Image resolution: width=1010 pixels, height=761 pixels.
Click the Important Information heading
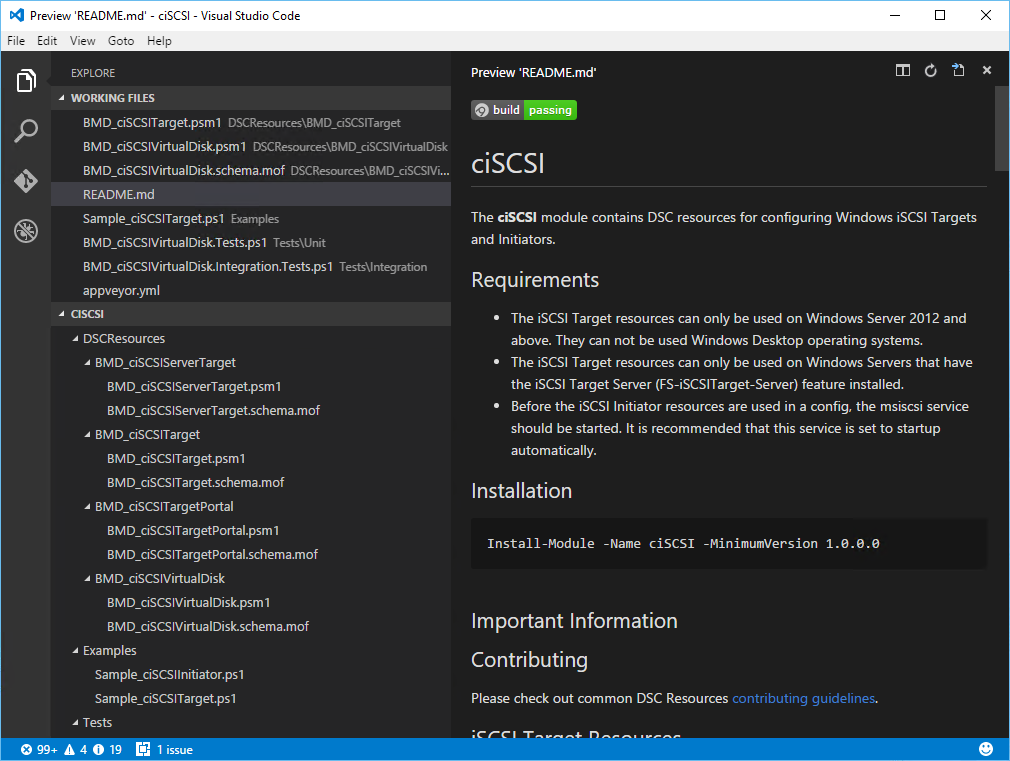[574, 621]
